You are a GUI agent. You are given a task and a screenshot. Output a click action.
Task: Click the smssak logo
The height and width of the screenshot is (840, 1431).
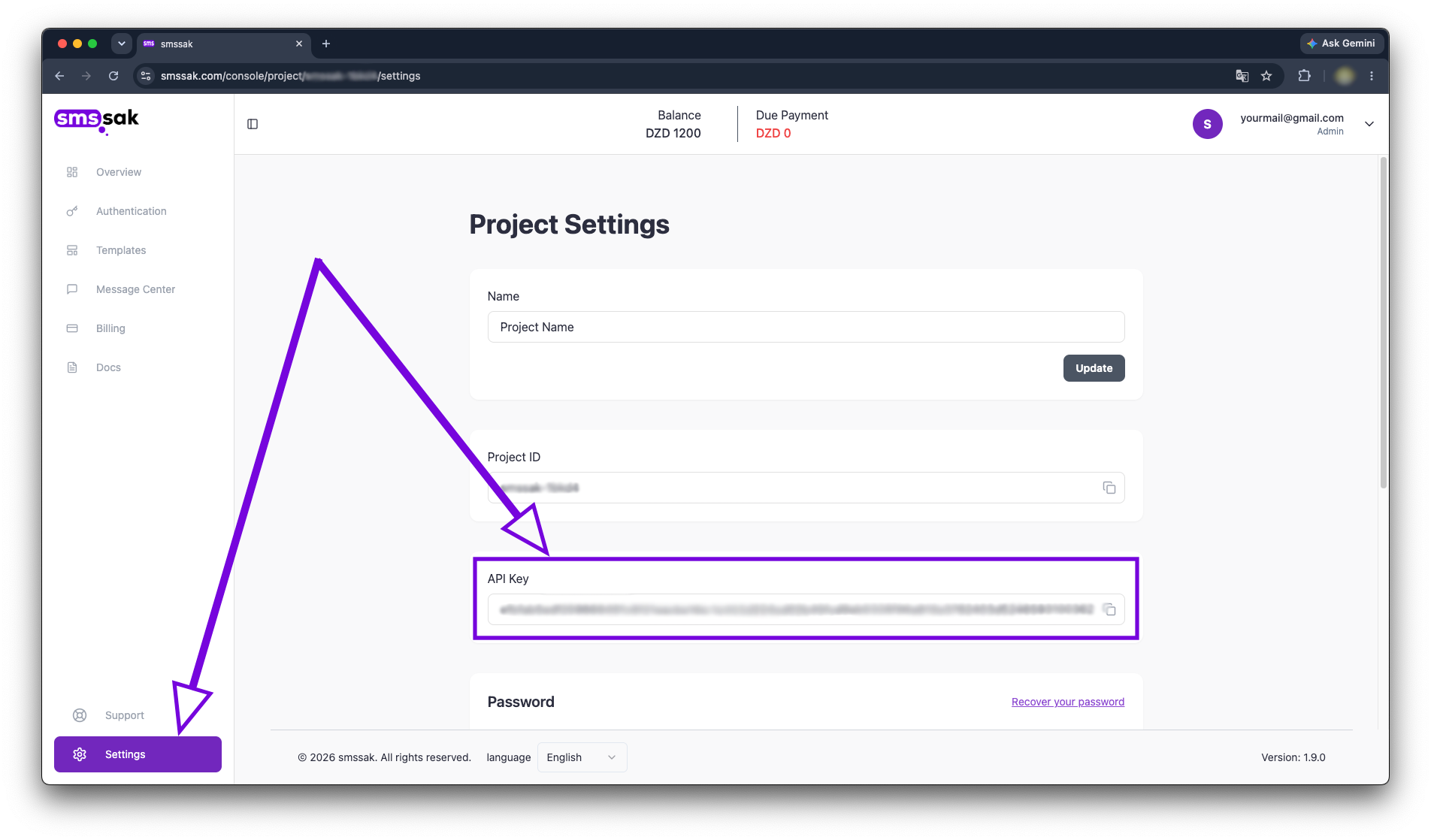[96, 120]
